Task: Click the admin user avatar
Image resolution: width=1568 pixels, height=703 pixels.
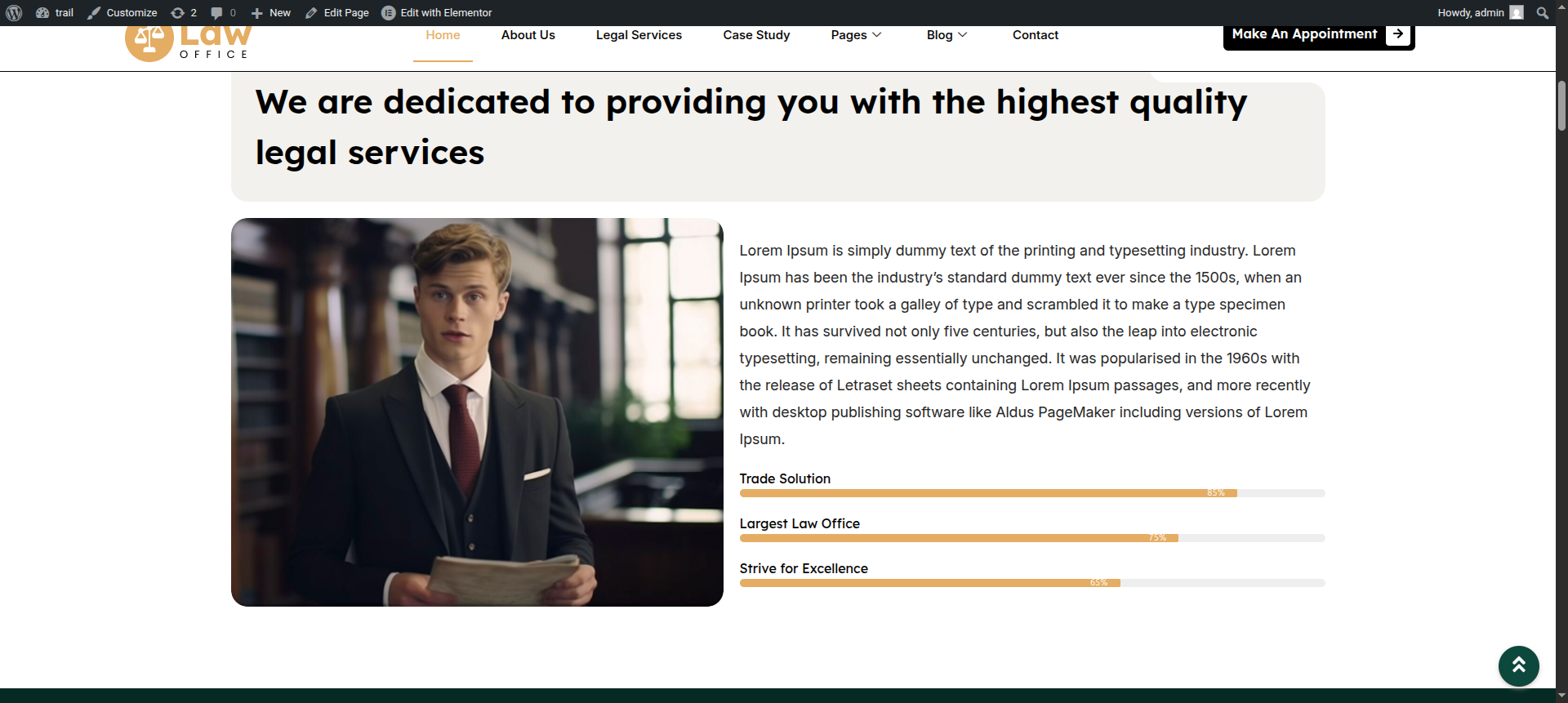Action: click(1517, 13)
